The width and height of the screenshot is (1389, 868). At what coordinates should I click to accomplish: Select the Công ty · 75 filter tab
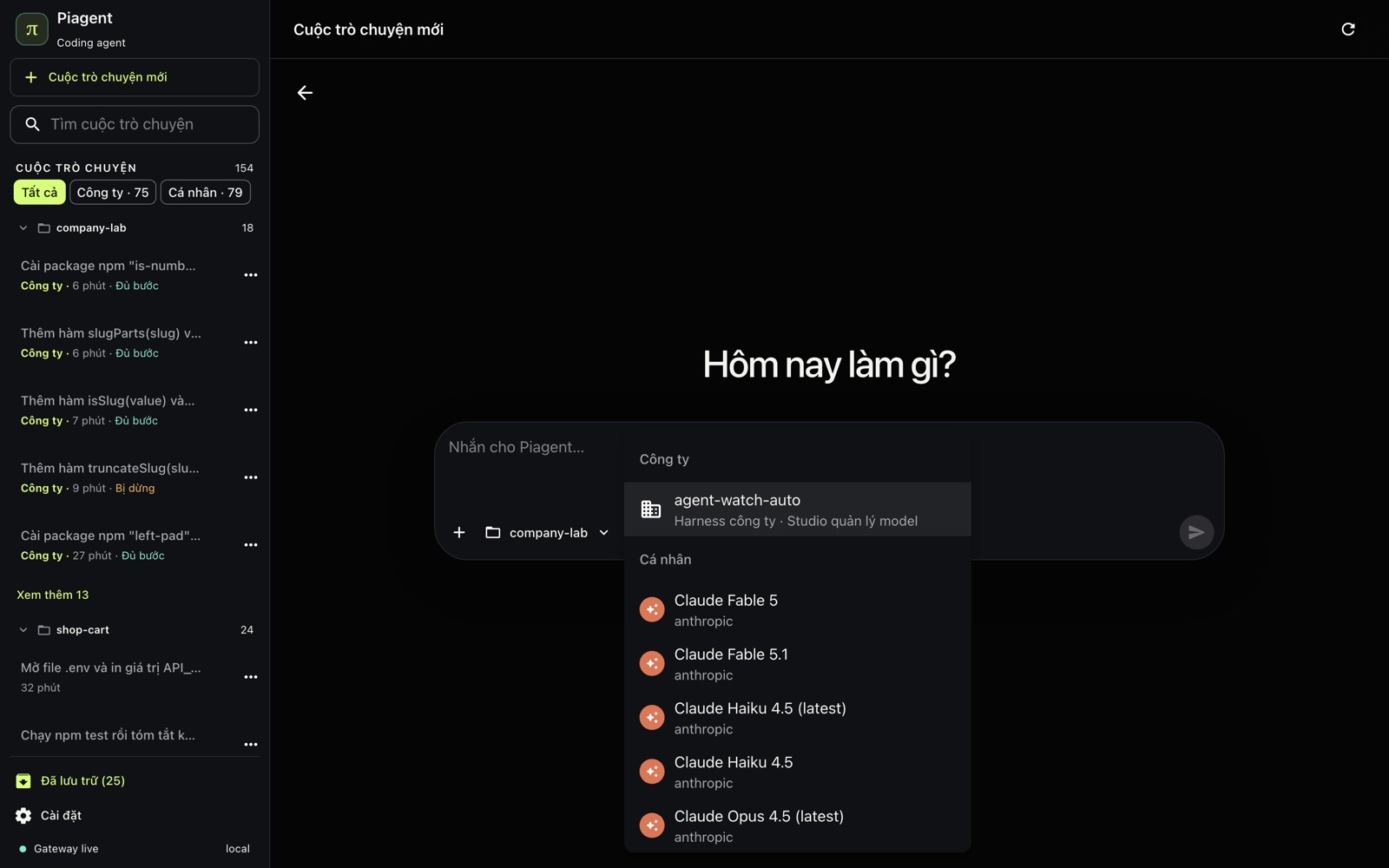pos(113,193)
